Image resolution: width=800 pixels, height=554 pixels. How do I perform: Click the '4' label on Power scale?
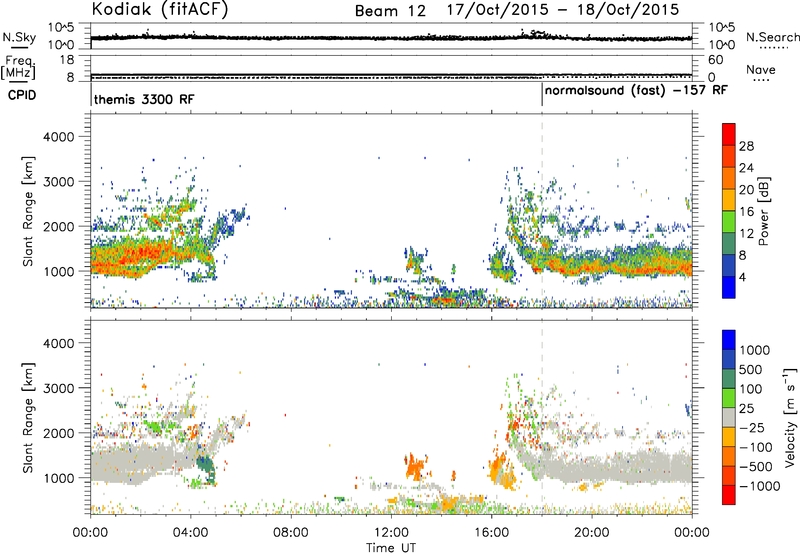pos(742,277)
